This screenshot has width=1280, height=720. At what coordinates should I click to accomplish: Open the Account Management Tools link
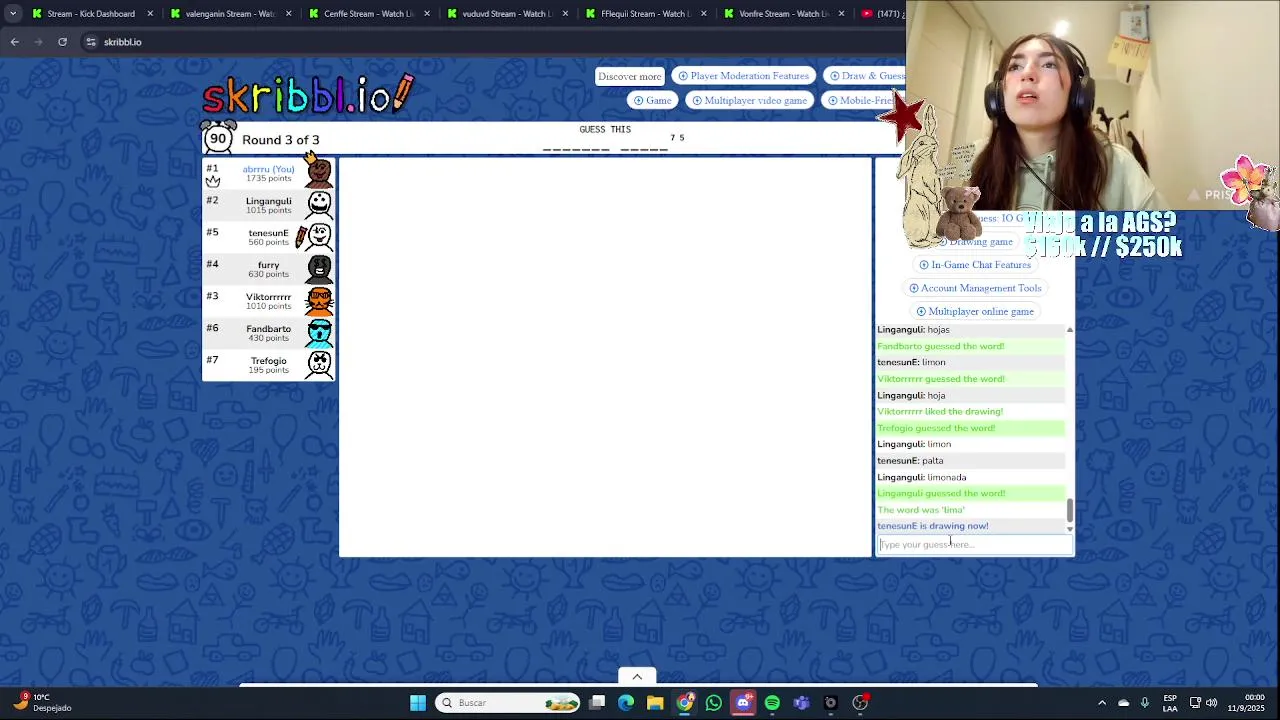coord(975,288)
